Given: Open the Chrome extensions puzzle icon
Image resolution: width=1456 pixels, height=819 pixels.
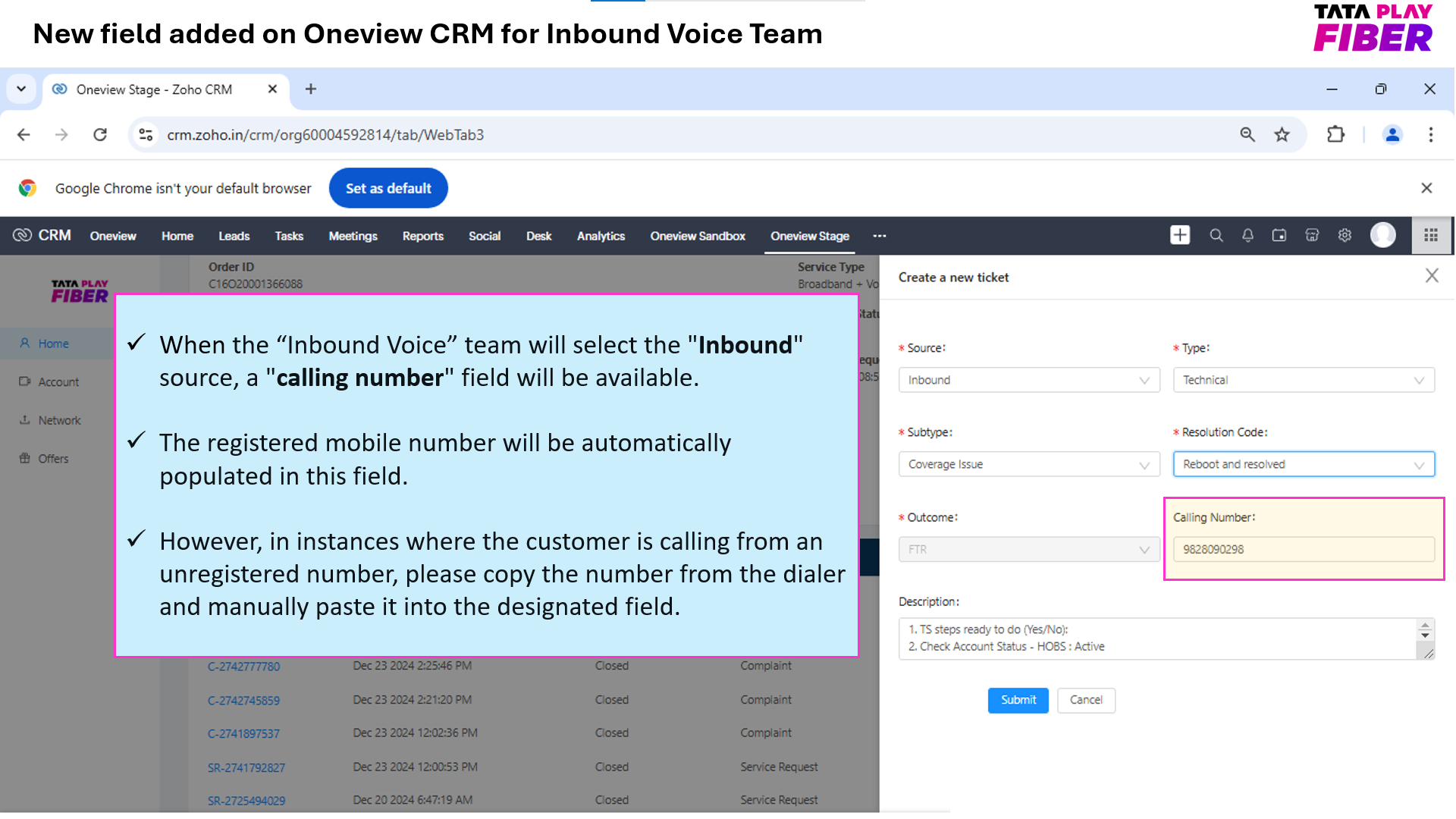Looking at the screenshot, I should [1335, 135].
